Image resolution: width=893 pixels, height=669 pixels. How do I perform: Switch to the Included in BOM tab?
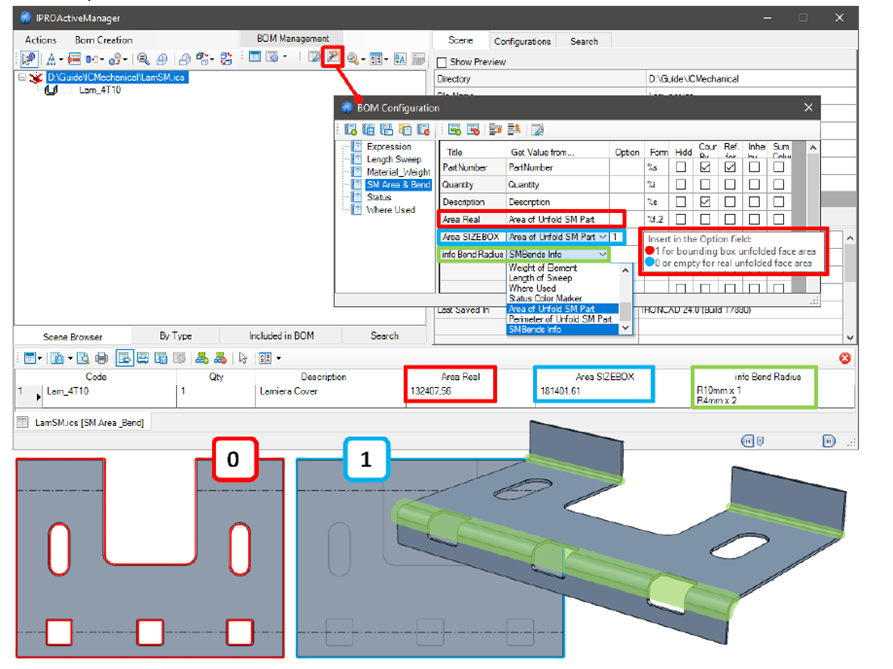pos(281,336)
